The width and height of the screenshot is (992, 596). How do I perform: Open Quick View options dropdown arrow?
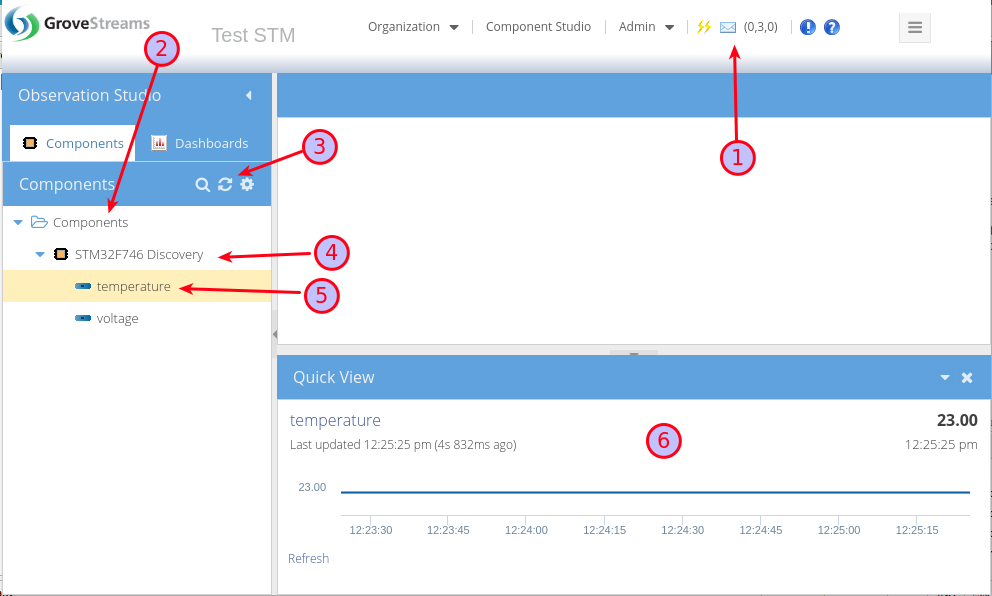[x=945, y=378]
